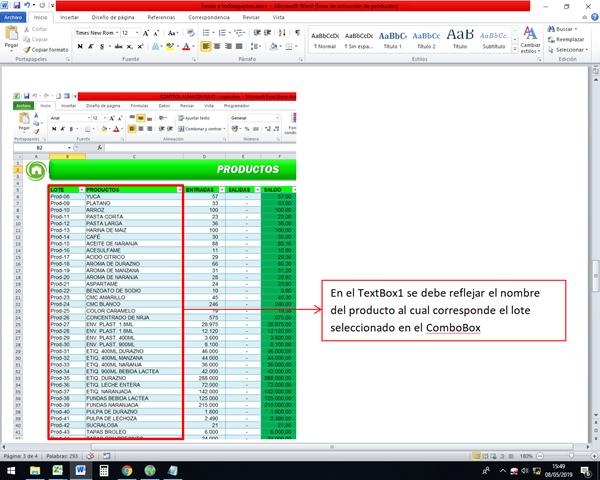Click the Pegar (paste) icon

[x=11, y=33]
